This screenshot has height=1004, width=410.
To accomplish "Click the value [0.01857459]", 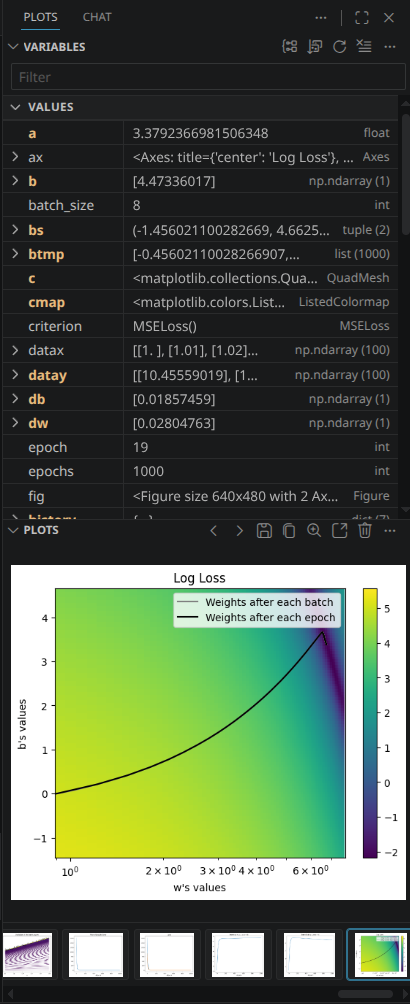I will (x=174, y=399).
